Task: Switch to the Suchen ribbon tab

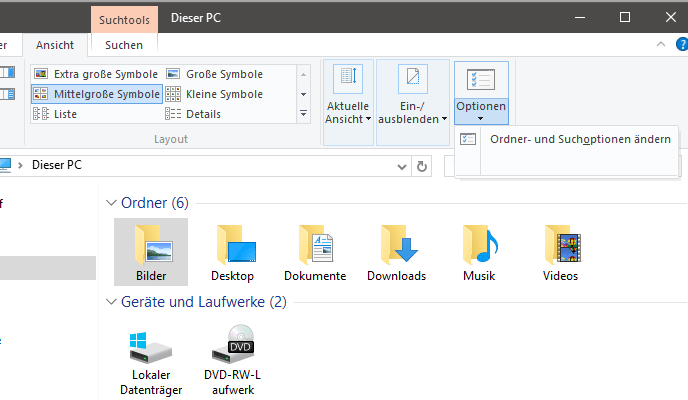Action: tap(124, 45)
